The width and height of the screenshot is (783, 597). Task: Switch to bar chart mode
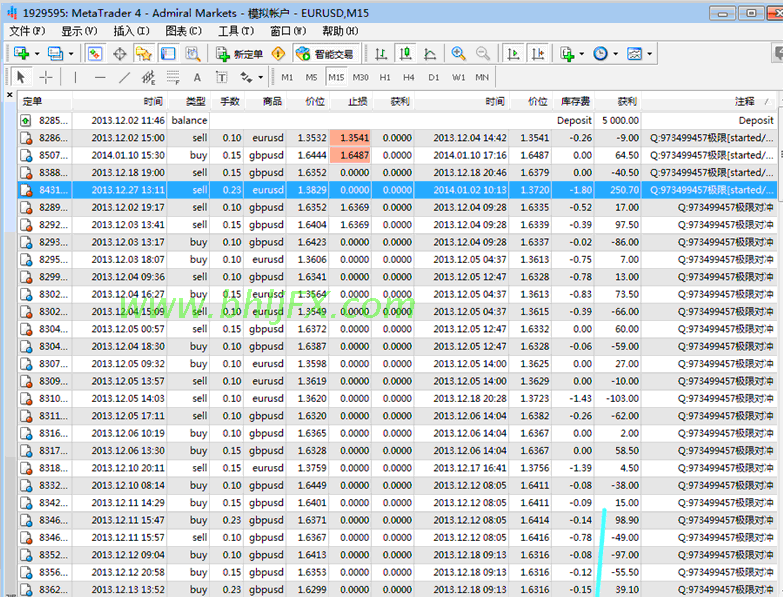[x=381, y=53]
